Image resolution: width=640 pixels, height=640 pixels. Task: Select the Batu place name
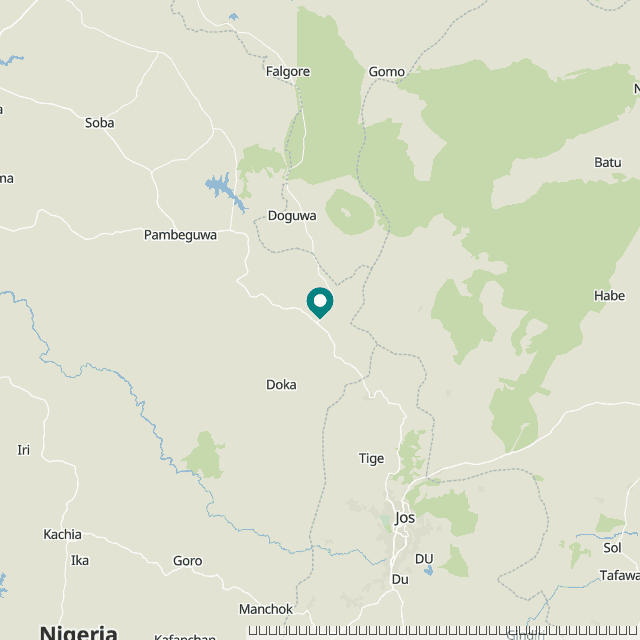[x=608, y=162]
